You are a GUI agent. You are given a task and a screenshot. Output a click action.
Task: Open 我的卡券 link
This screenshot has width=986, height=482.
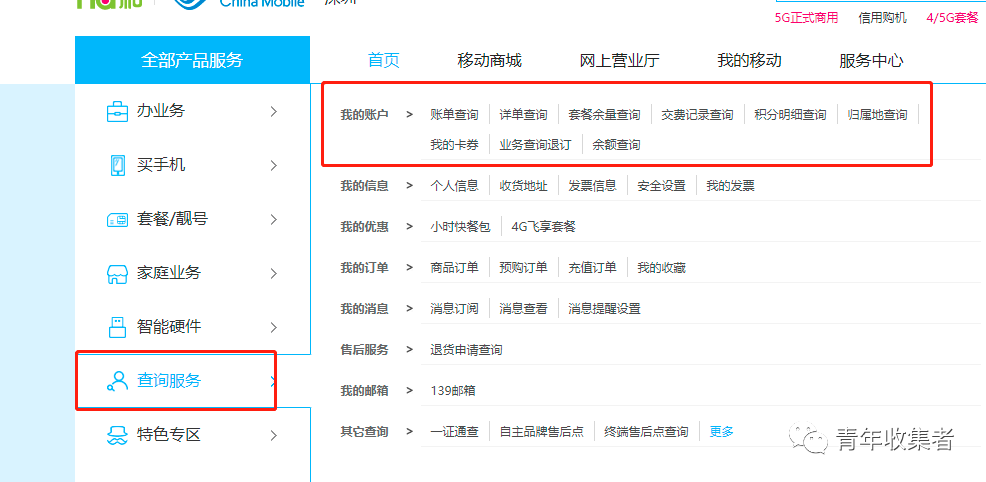pyautogui.click(x=455, y=145)
